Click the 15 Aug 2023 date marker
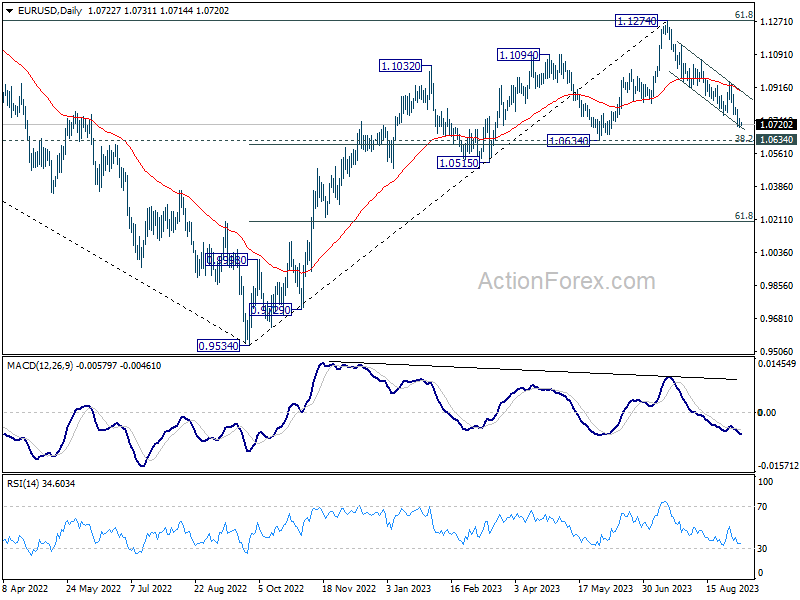The height and width of the screenshot is (600, 800). tap(733, 588)
